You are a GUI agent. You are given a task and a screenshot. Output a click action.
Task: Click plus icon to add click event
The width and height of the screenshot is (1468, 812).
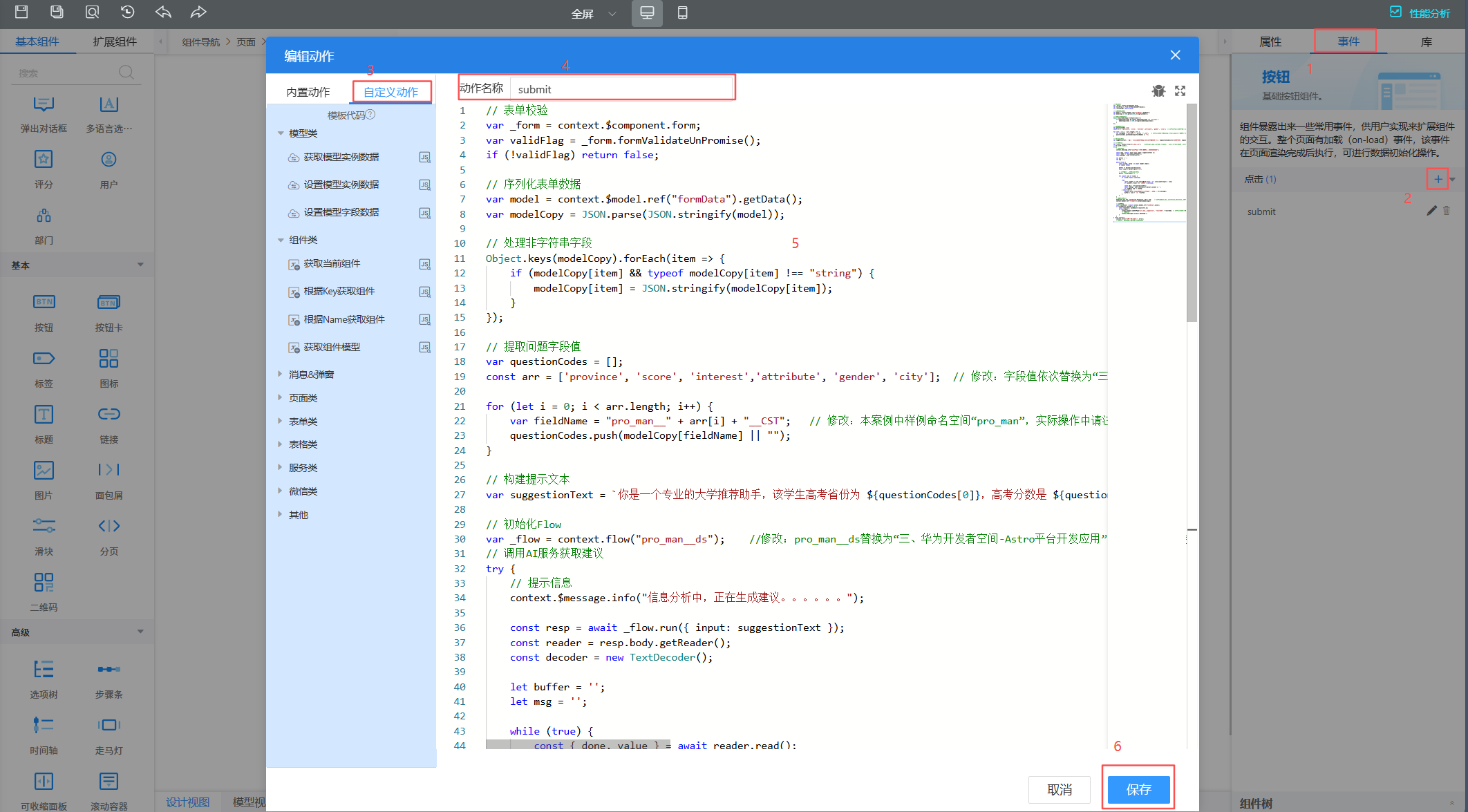pos(1438,179)
